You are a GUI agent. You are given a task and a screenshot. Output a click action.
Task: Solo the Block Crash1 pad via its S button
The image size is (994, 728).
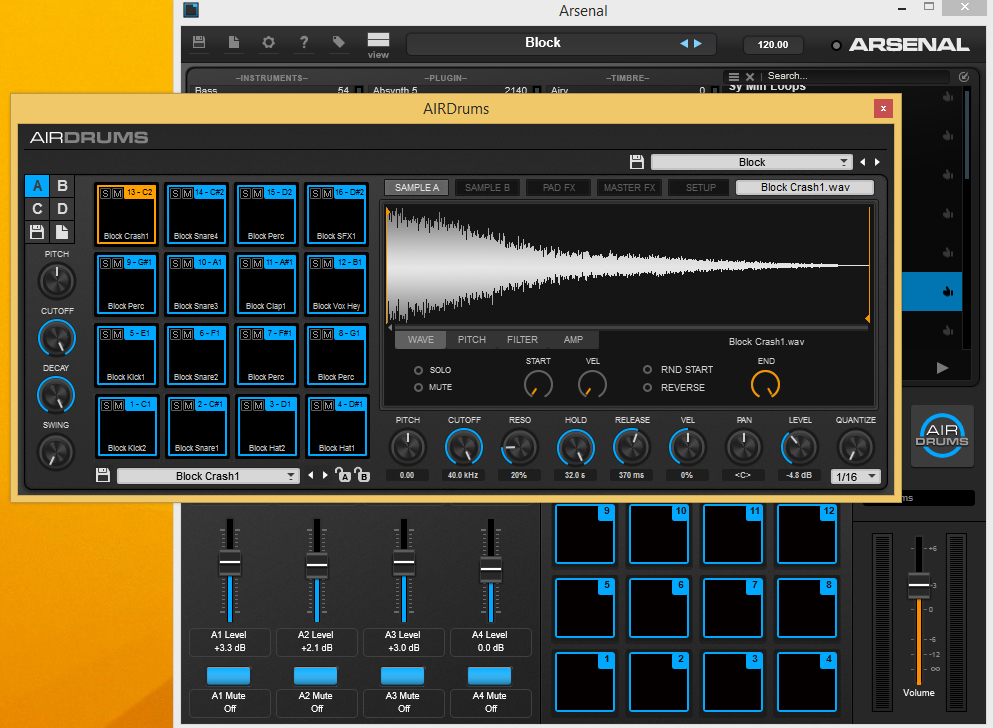(104, 192)
